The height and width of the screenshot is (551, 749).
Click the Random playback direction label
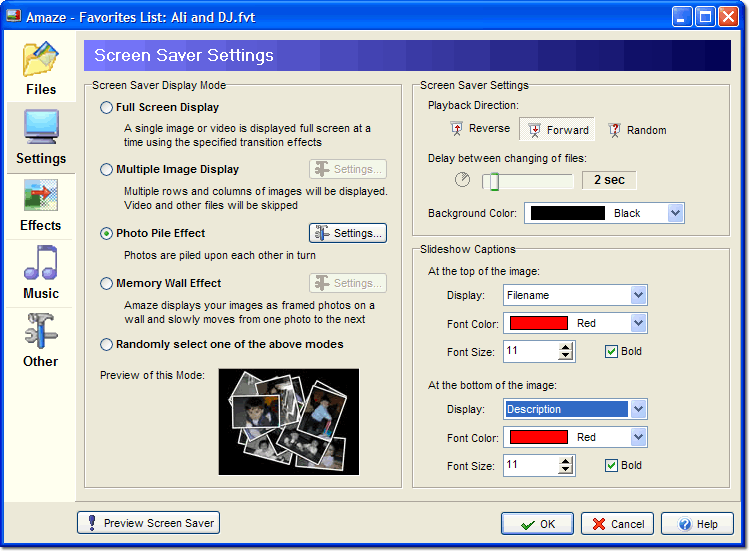pyautogui.click(x=646, y=130)
